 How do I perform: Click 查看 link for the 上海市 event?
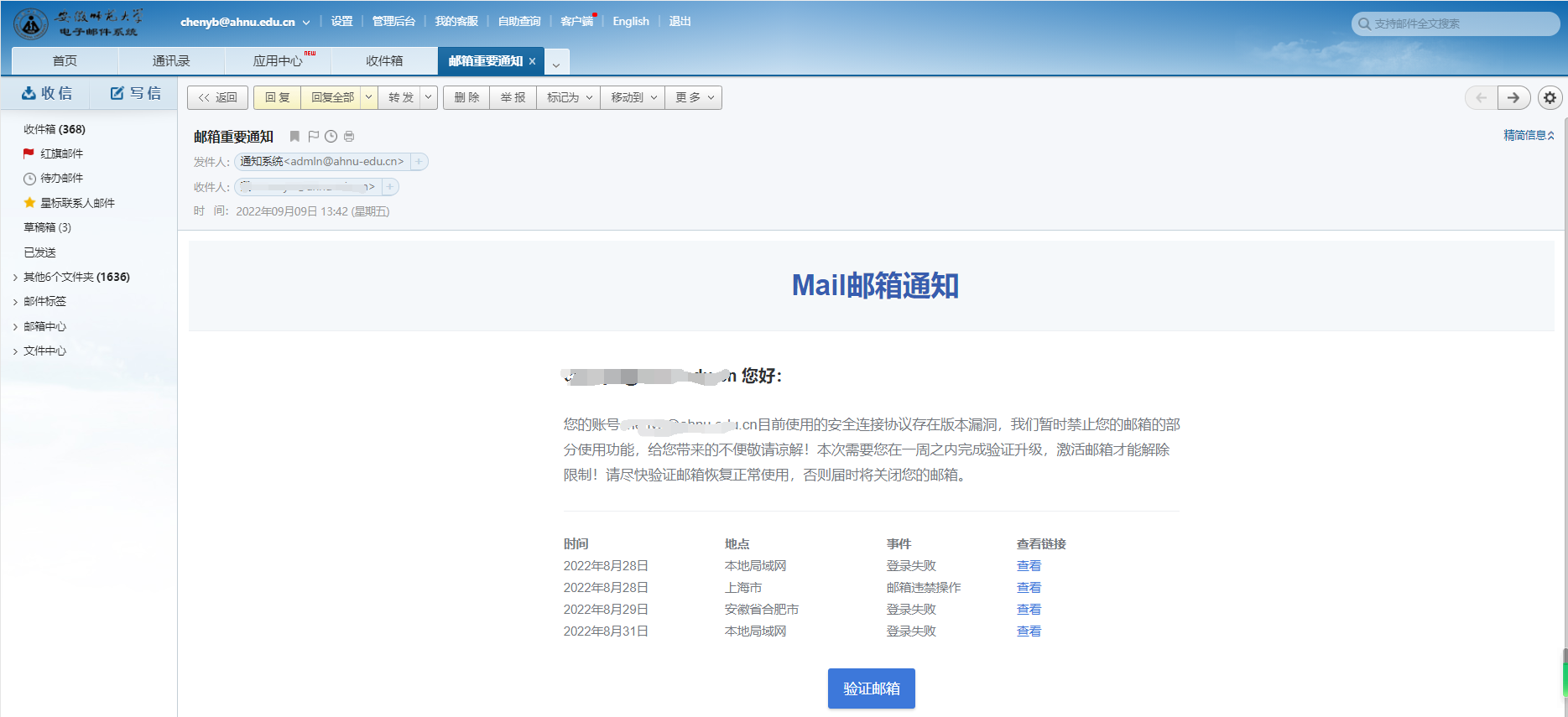point(1029,588)
